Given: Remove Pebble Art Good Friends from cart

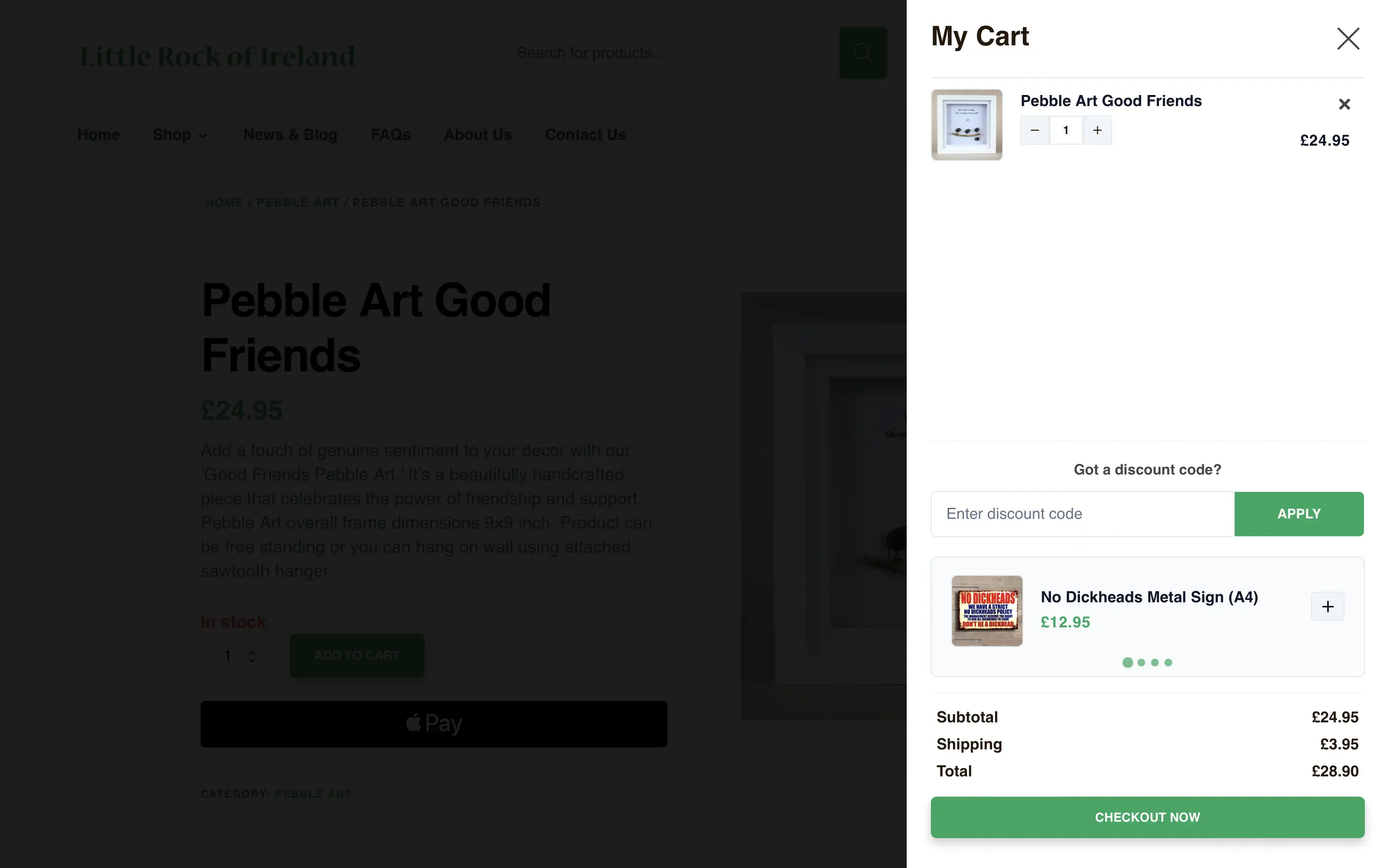Looking at the screenshot, I should (1344, 104).
